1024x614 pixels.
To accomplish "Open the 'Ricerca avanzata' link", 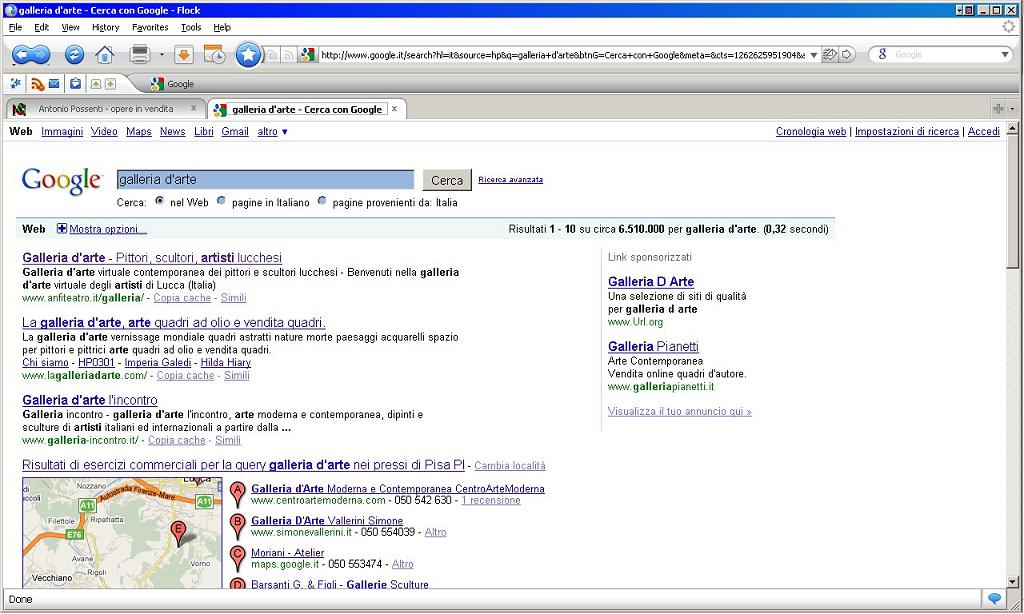I will (511, 180).
